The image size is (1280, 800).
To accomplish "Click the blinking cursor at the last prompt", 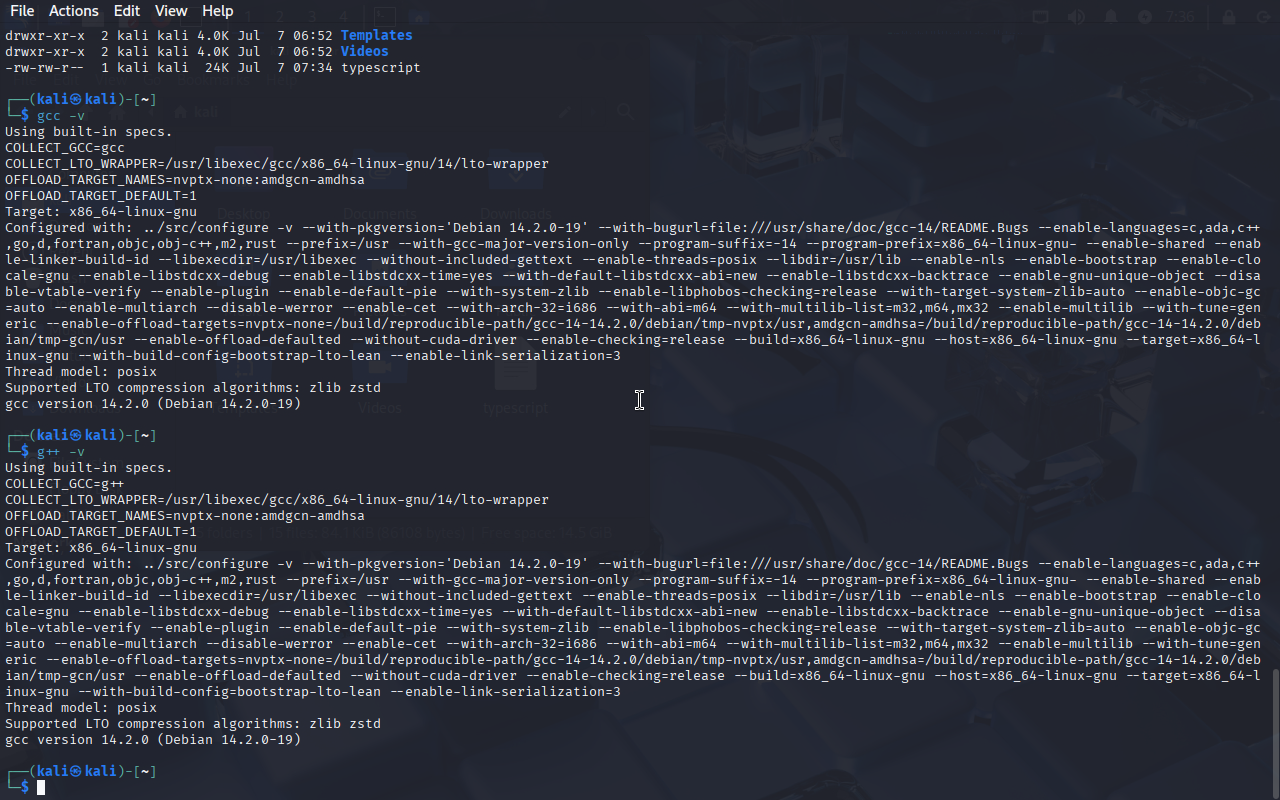I will click(41, 788).
